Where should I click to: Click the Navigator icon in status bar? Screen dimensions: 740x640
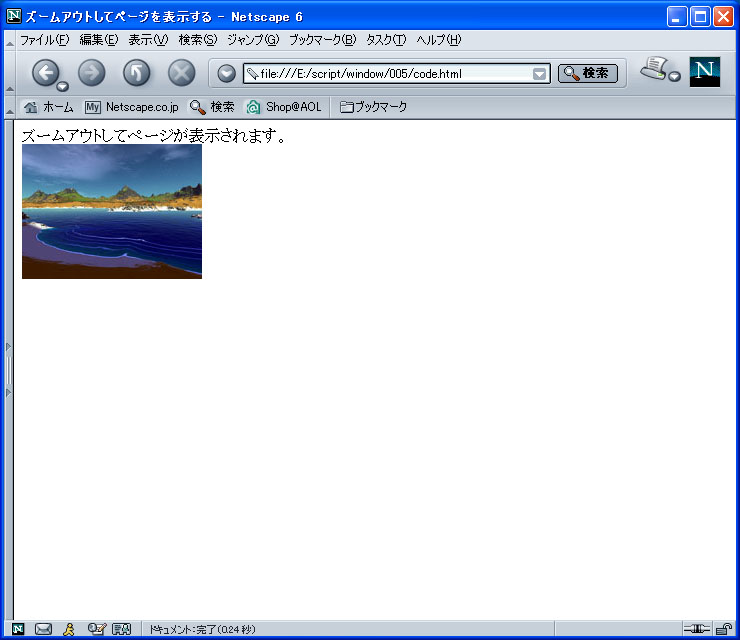(x=18, y=629)
